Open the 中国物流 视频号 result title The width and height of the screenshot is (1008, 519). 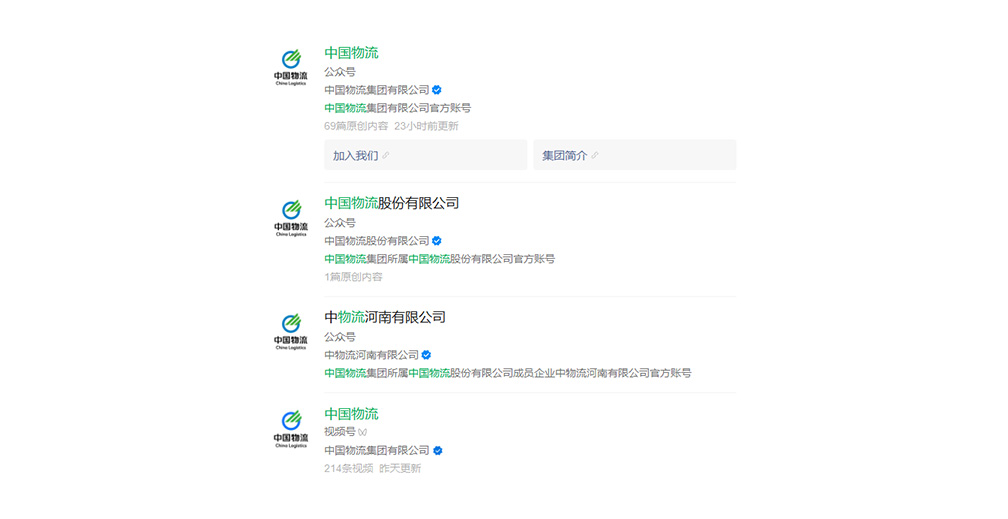pos(351,414)
